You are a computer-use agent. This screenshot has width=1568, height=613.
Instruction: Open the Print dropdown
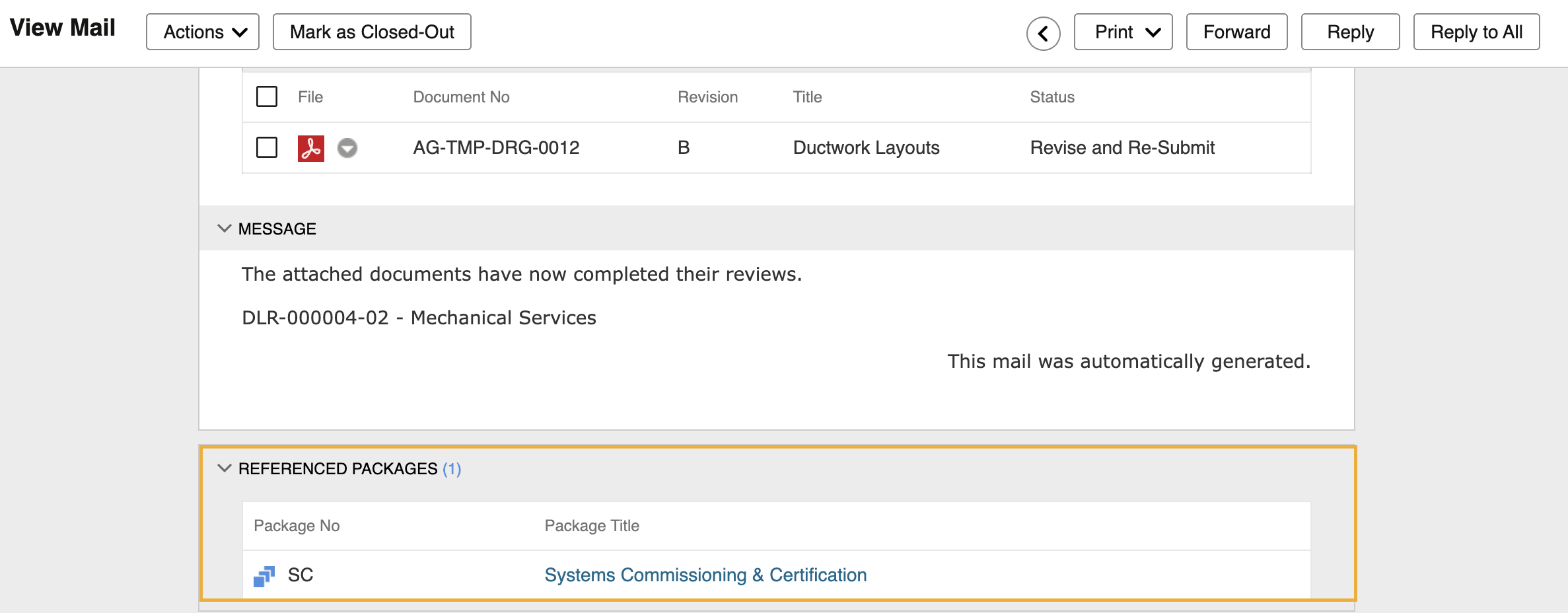pyautogui.click(x=1123, y=32)
